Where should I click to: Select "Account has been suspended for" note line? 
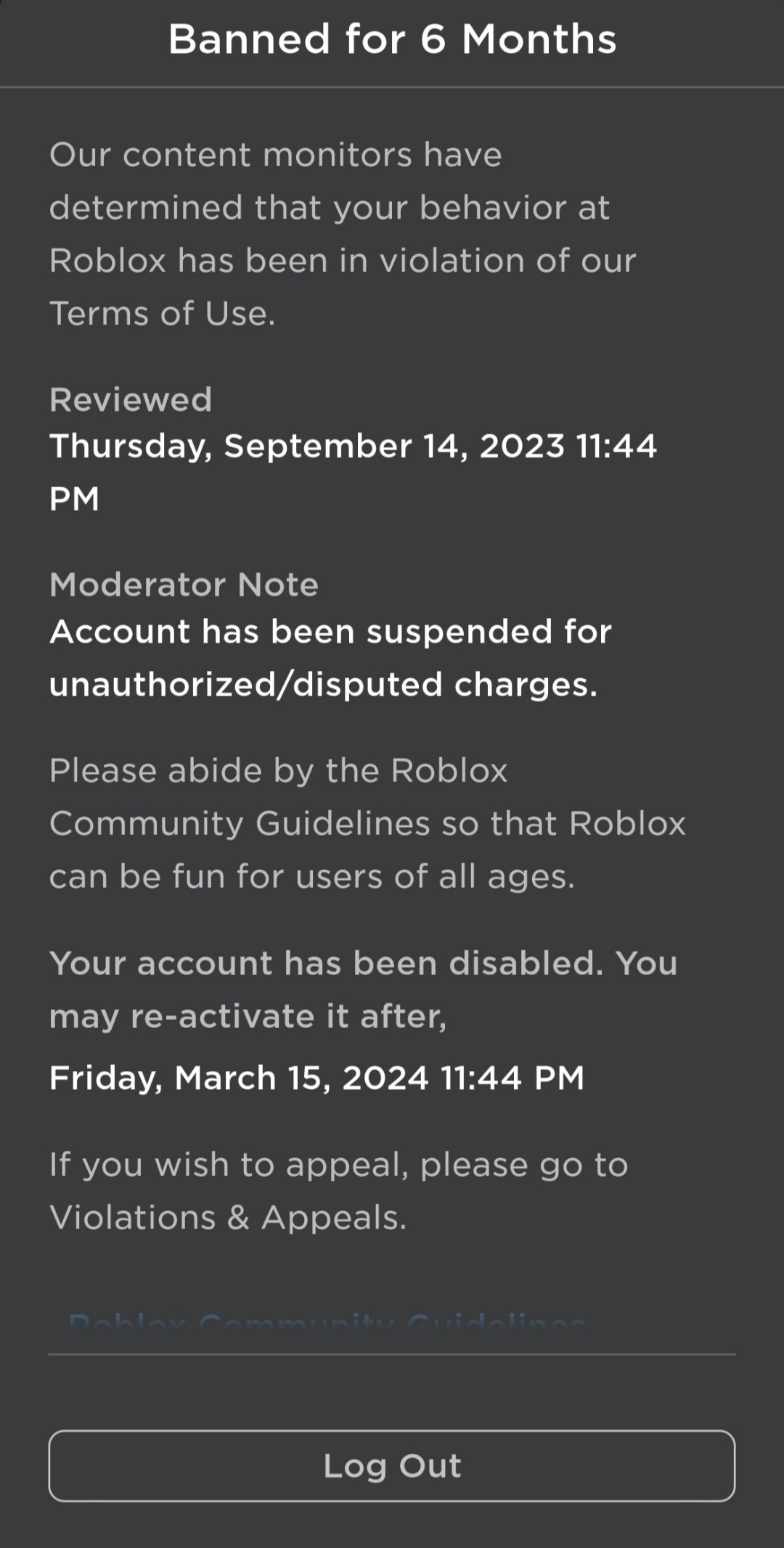point(330,632)
